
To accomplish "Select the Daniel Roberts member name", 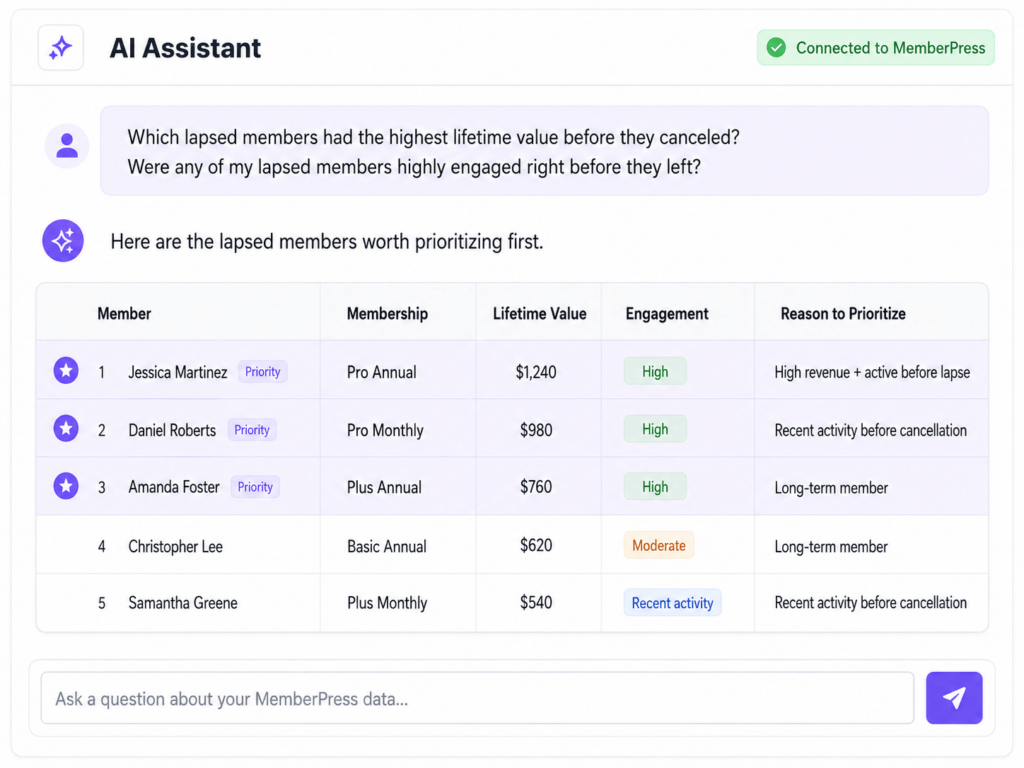I will coord(172,430).
